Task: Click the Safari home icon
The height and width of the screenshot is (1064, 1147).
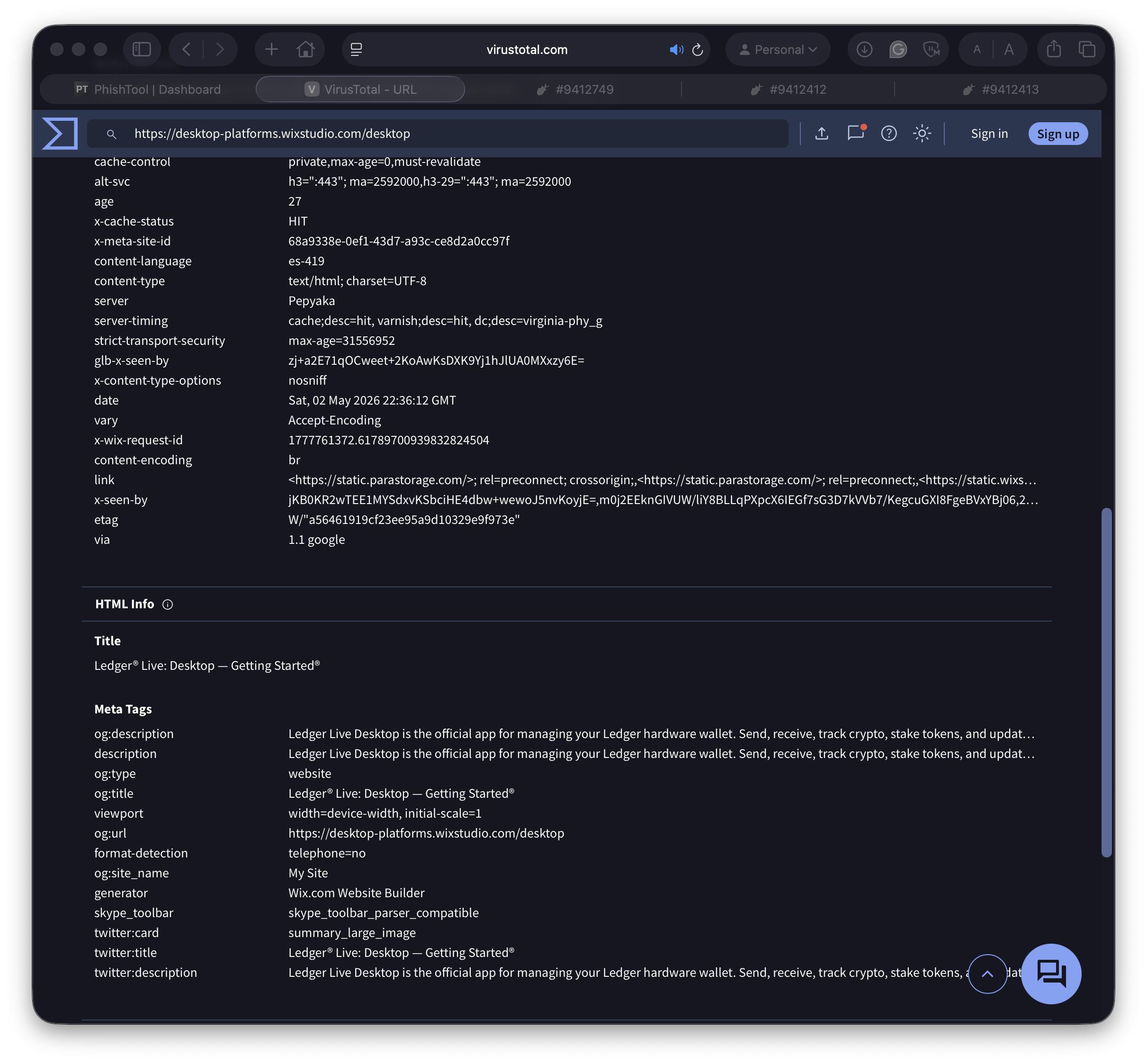Action: pos(305,50)
